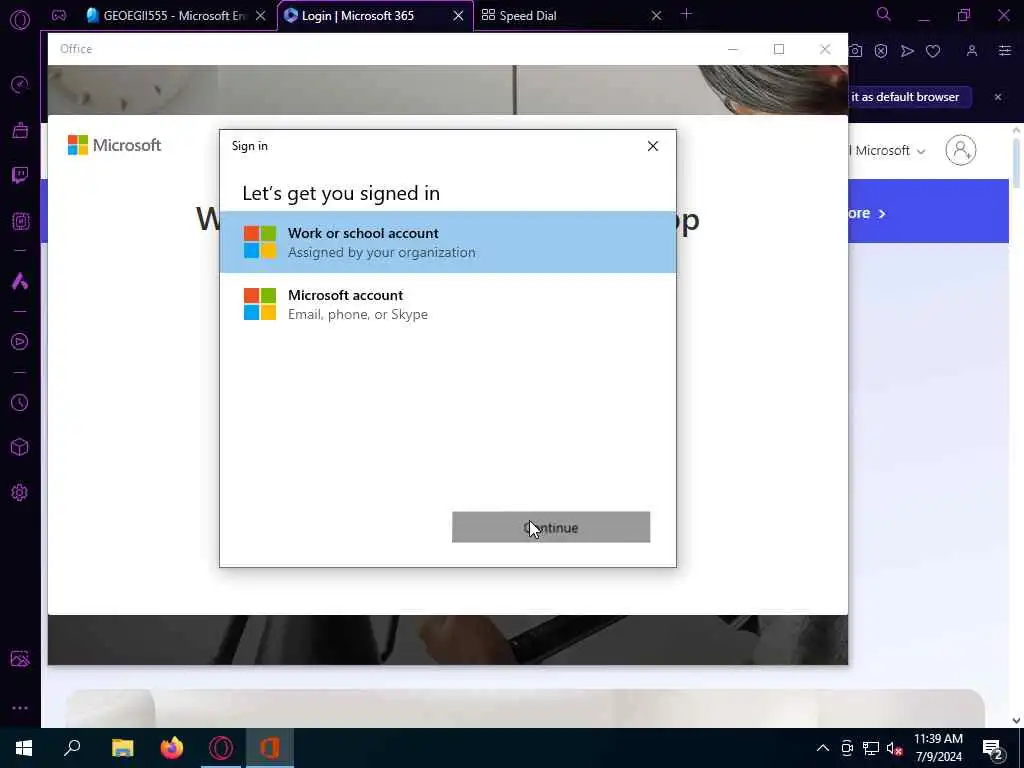Click the network tray icon
Viewport: 1024px width, 768px height.
pyautogui.click(x=871, y=748)
